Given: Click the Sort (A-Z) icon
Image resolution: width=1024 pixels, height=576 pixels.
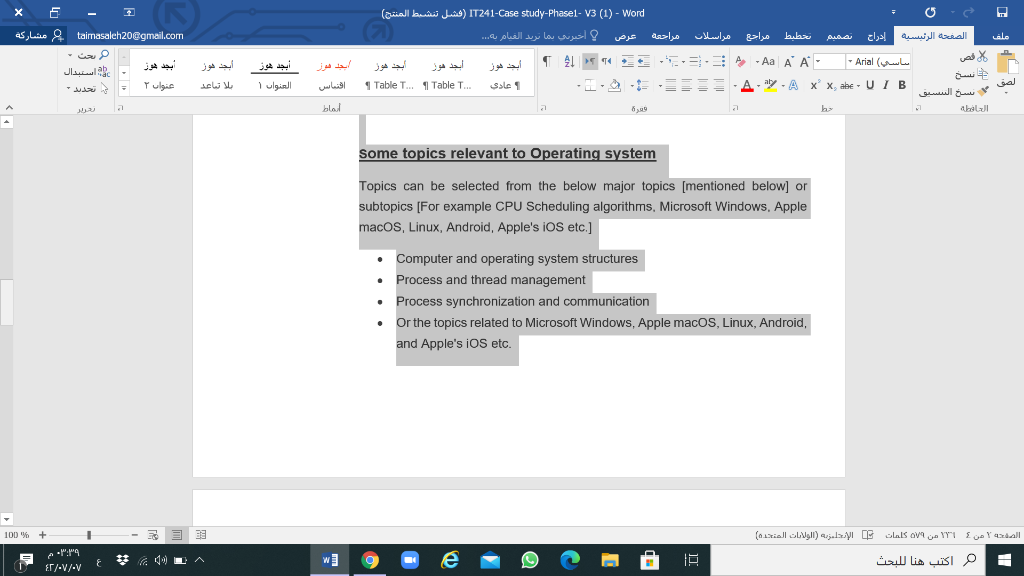Looking at the screenshot, I should [x=568, y=61].
